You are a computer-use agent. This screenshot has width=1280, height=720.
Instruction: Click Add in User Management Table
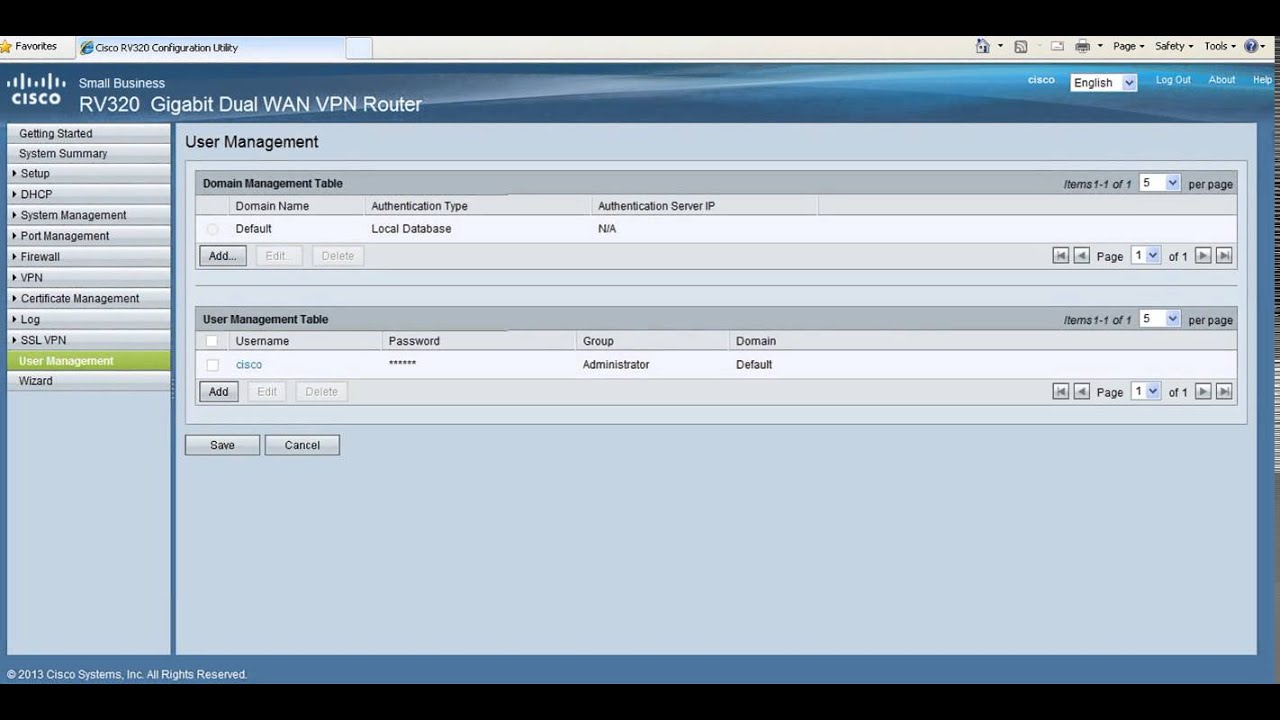(x=218, y=392)
